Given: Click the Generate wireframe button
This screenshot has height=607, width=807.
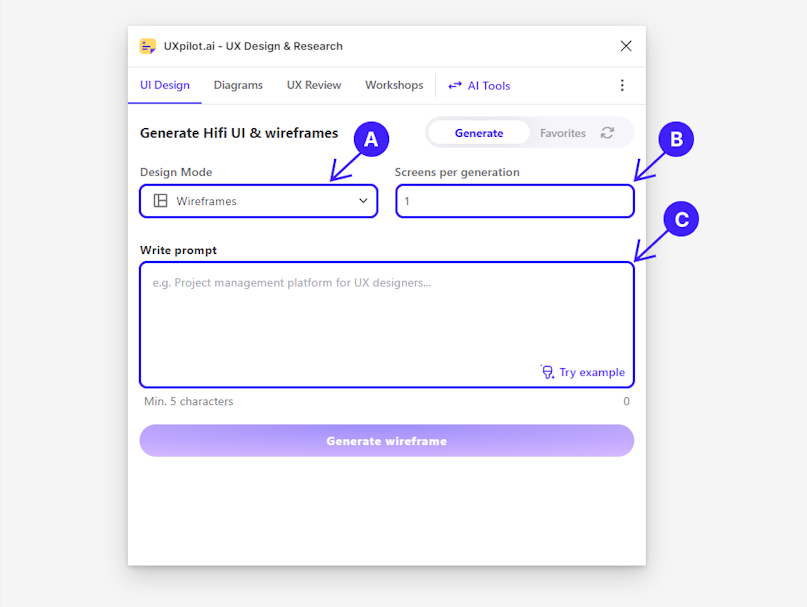Looking at the screenshot, I should tap(386, 440).
